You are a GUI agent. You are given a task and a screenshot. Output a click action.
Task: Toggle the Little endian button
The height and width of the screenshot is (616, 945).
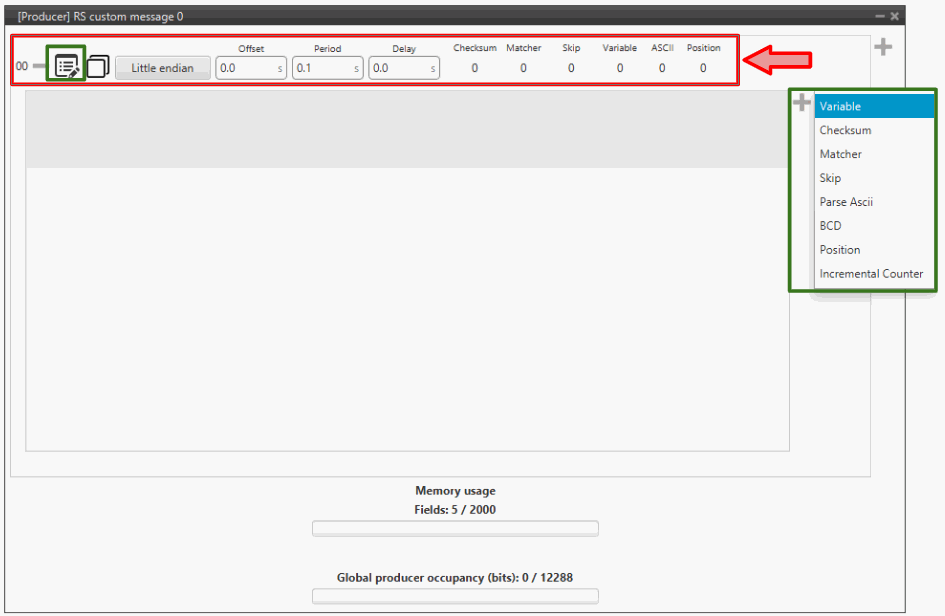[x=162, y=68]
